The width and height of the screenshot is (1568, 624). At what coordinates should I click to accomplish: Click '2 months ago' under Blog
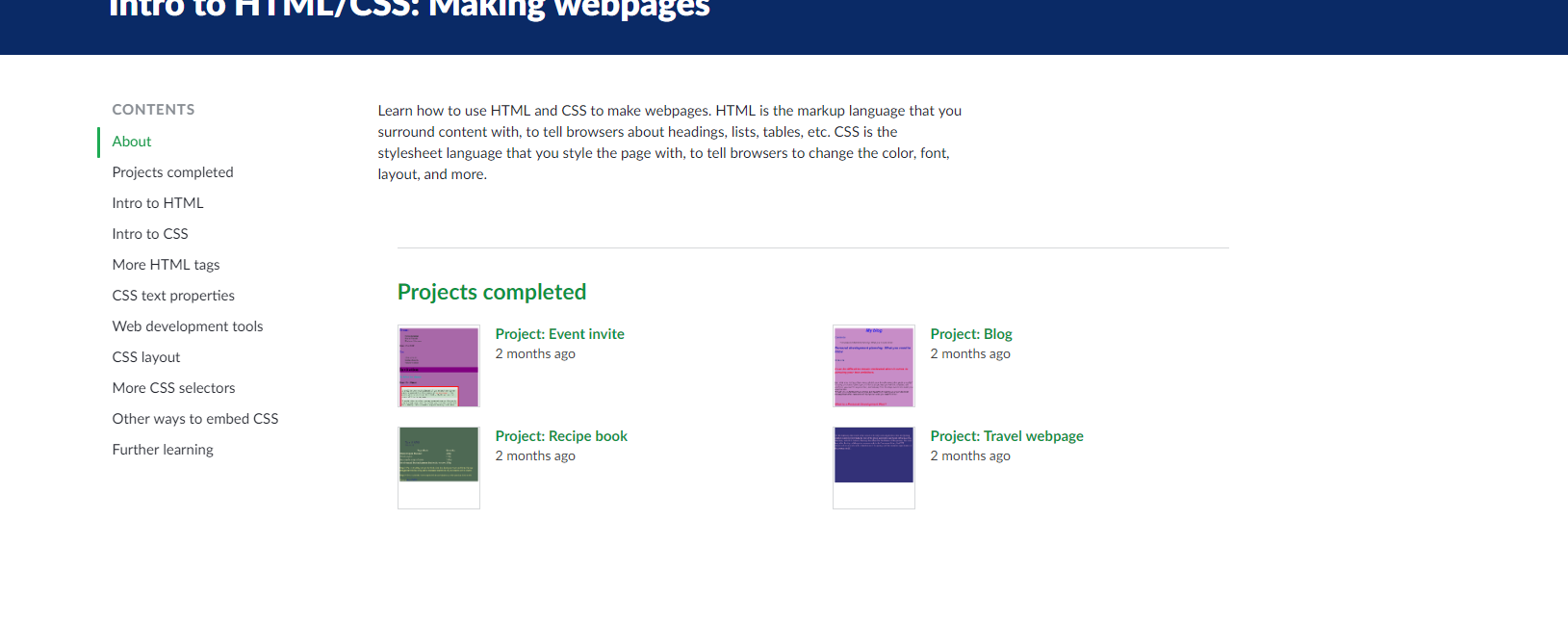(970, 354)
